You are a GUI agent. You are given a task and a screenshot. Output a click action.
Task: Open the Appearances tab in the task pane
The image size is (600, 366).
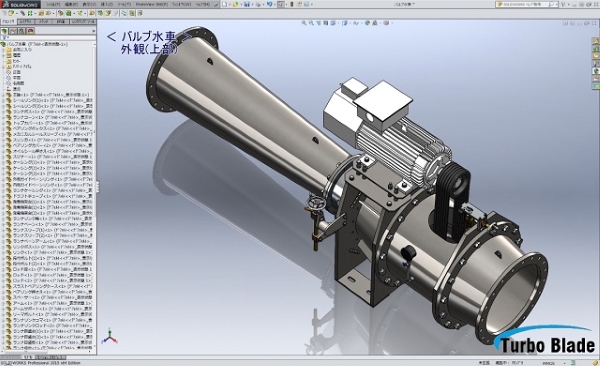click(596, 70)
